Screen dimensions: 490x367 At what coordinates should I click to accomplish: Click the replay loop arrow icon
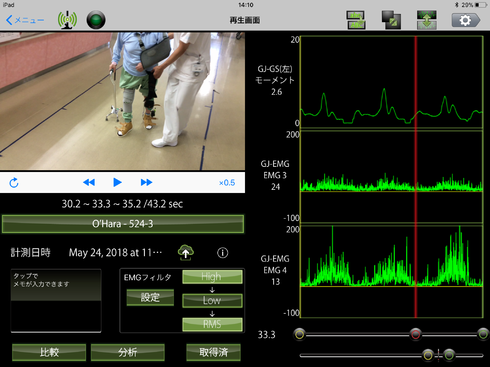click(14, 183)
